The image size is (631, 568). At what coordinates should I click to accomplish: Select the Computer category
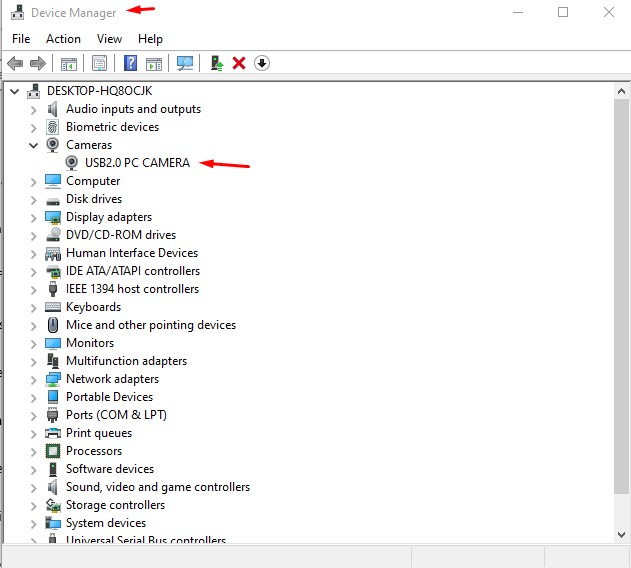[93, 181]
